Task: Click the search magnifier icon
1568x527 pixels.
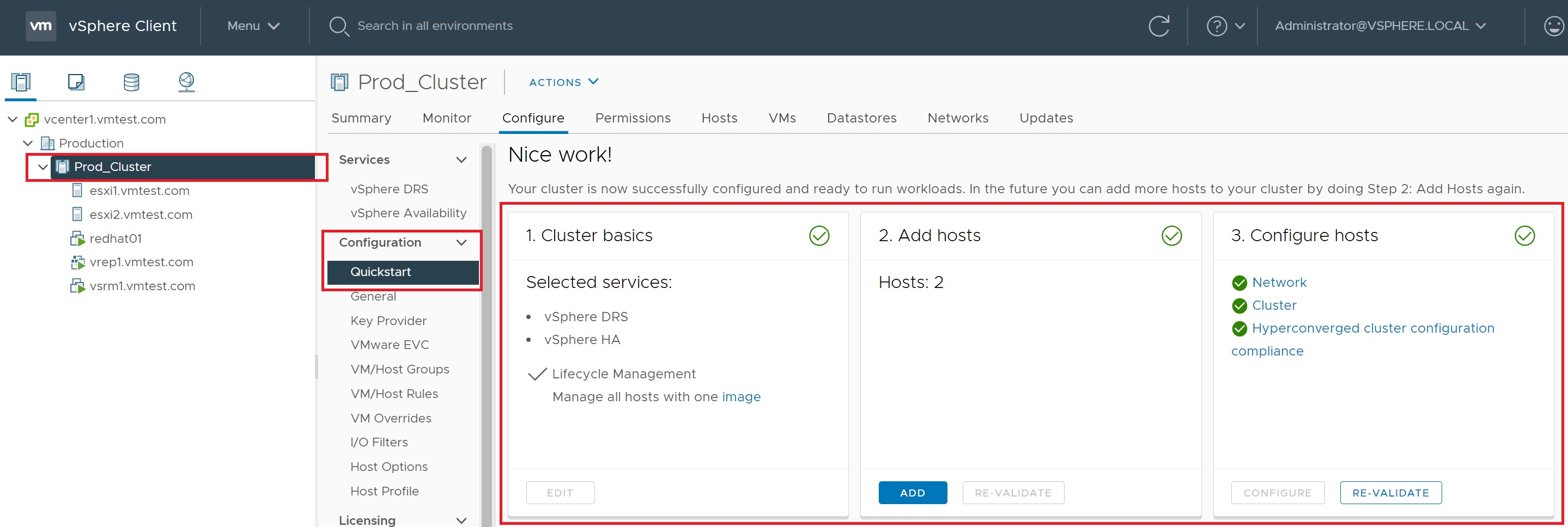Action: tap(338, 26)
